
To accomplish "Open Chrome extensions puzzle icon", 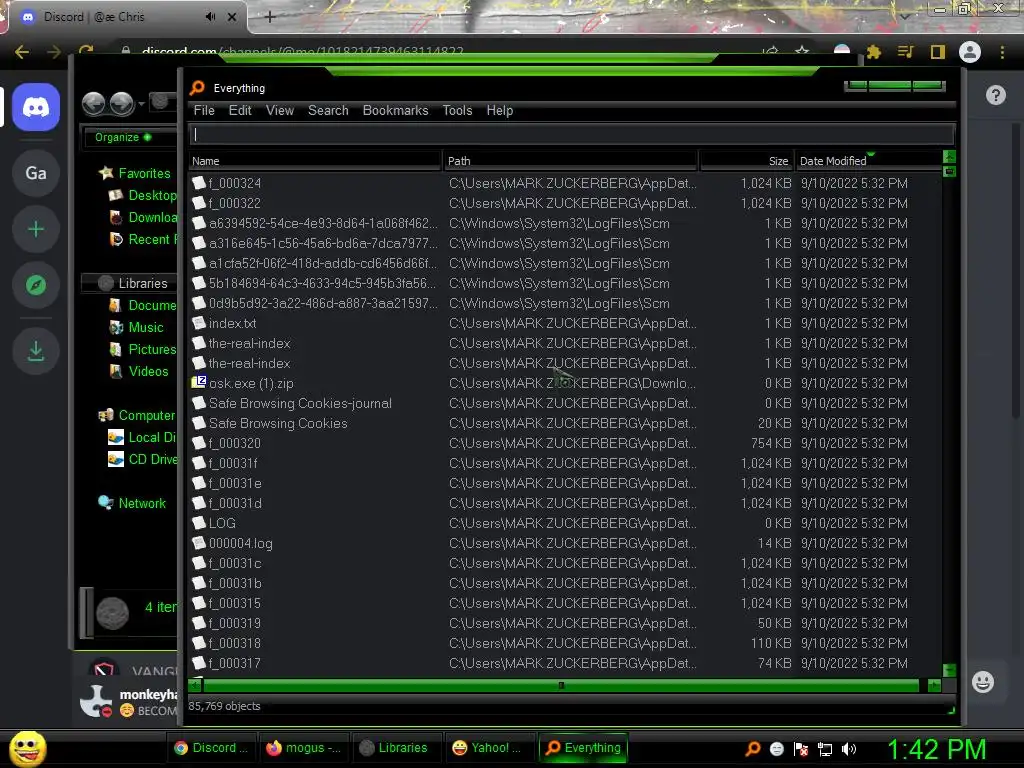I will (873, 52).
